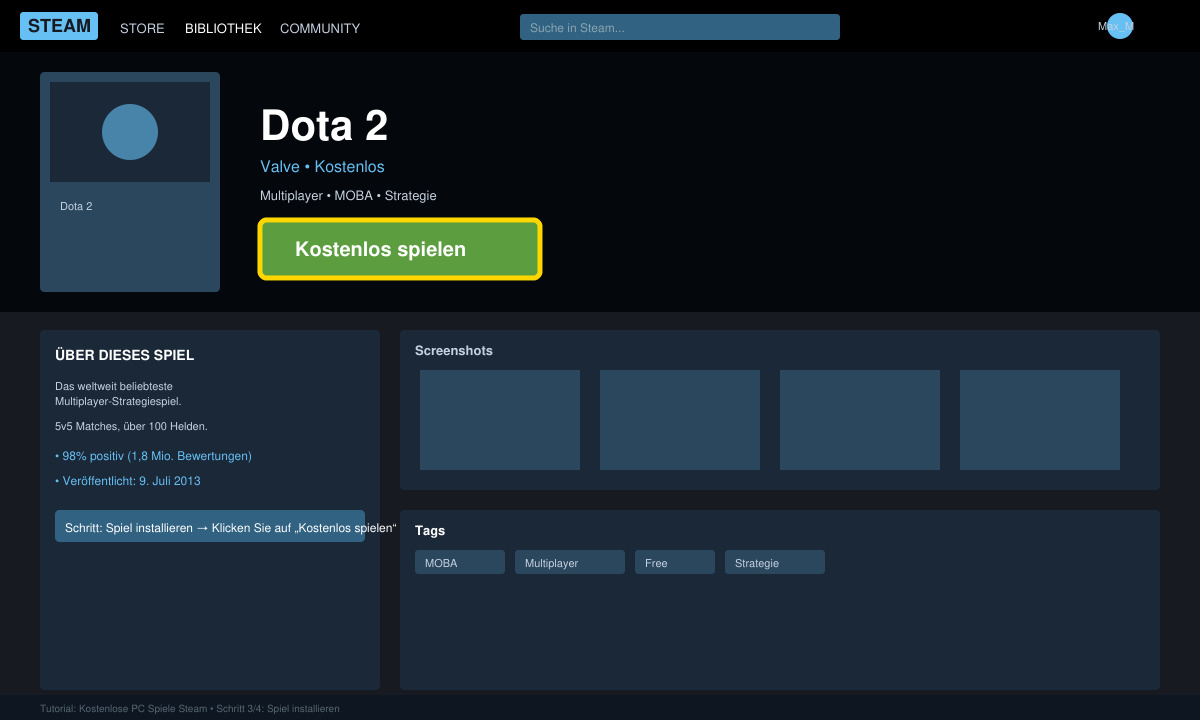Open the Valve • Kostenlos link
This screenshot has height=720, width=1200.
[322, 167]
